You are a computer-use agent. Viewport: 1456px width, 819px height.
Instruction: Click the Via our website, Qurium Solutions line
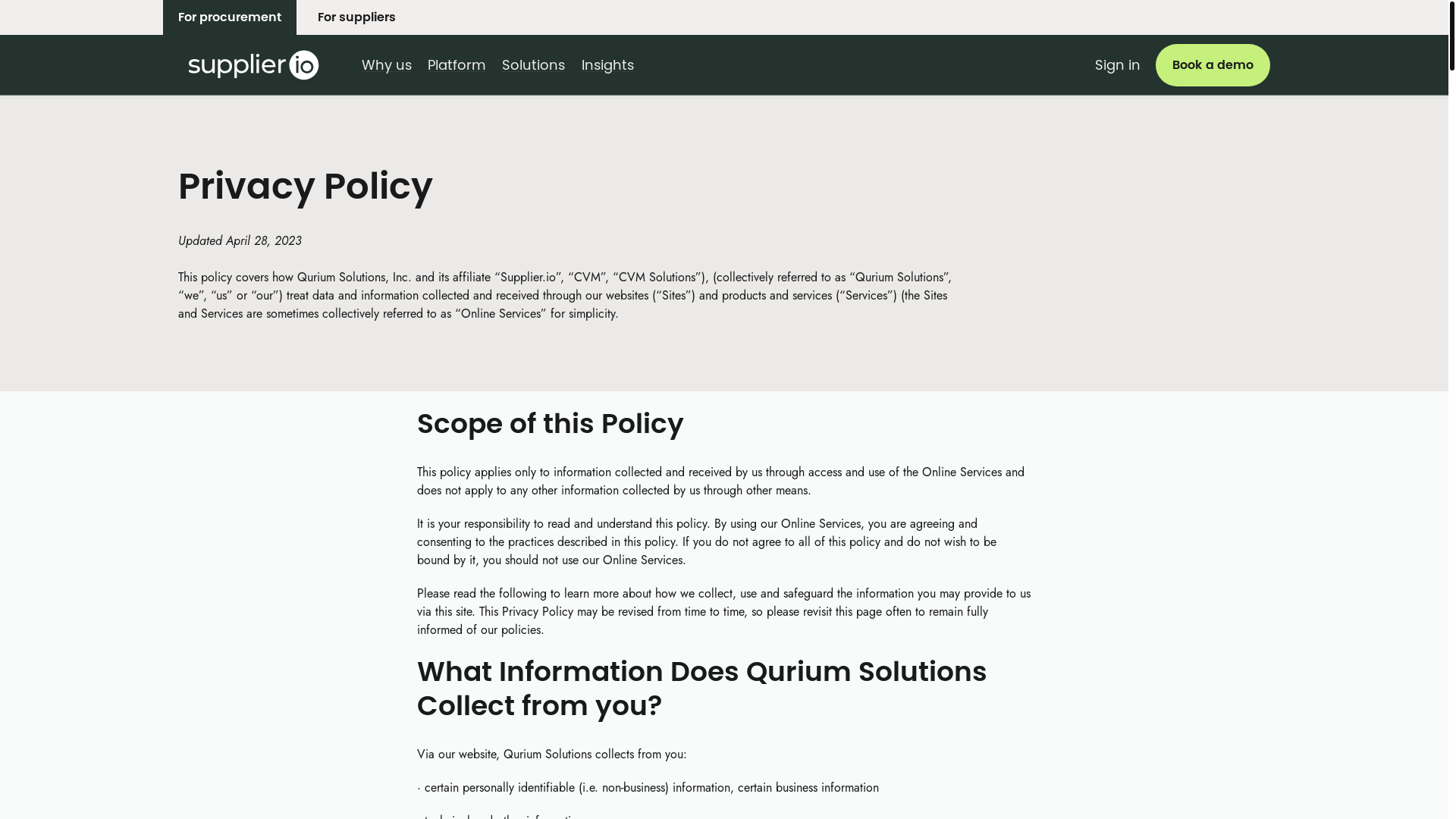(x=551, y=755)
